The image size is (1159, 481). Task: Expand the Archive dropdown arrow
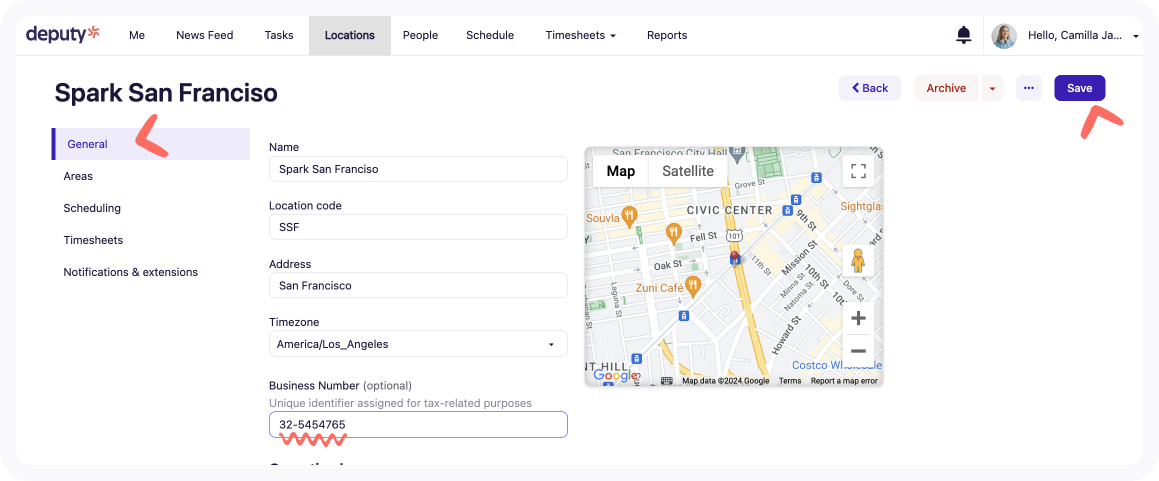[x=992, y=88]
